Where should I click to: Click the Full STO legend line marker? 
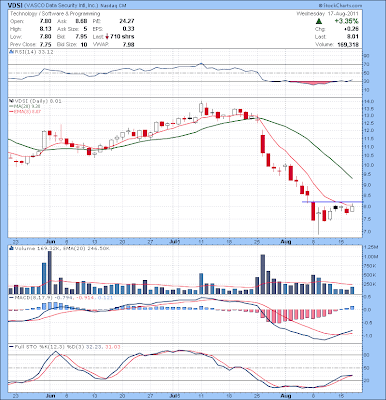[x=11, y=347]
